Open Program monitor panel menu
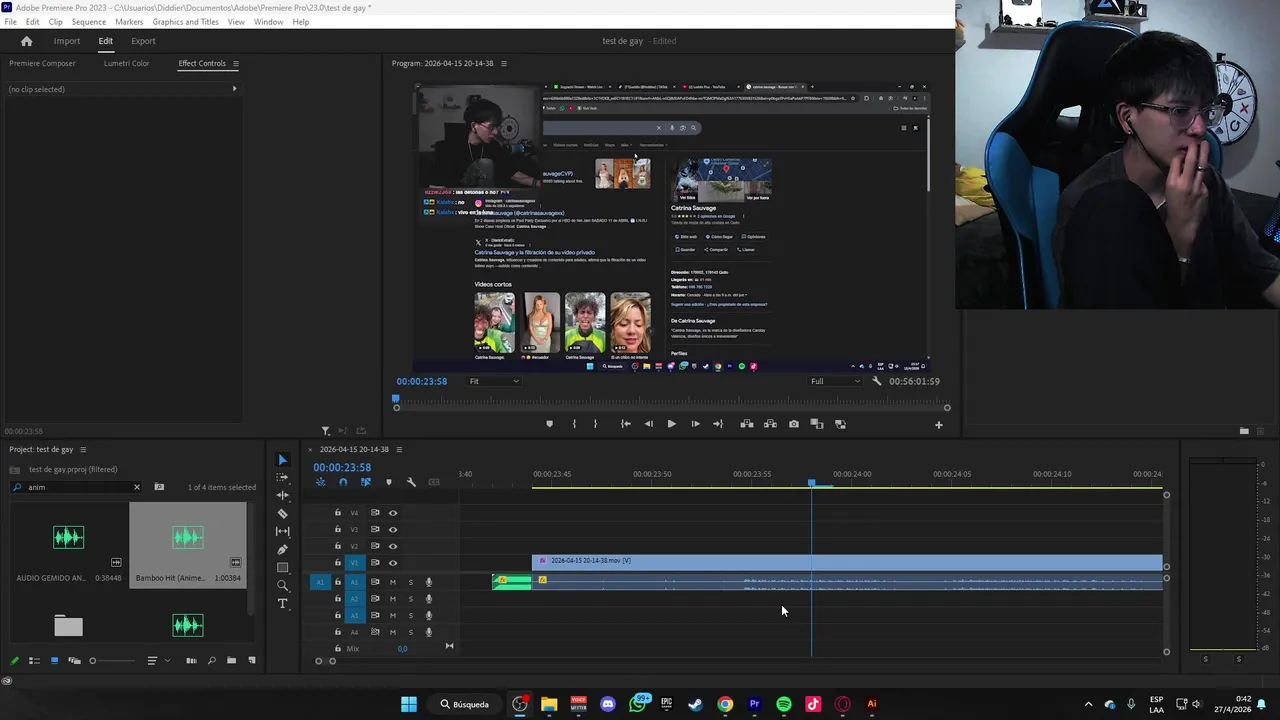 click(504, 64)
